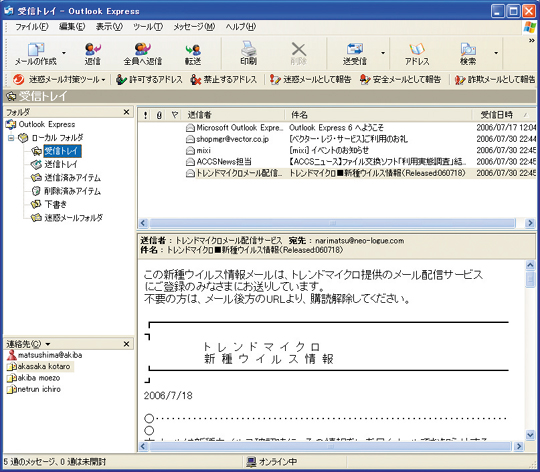Select contact matsushima@akiba
Viewport: 540px width, 472px height.
click(x=44, y=355)
